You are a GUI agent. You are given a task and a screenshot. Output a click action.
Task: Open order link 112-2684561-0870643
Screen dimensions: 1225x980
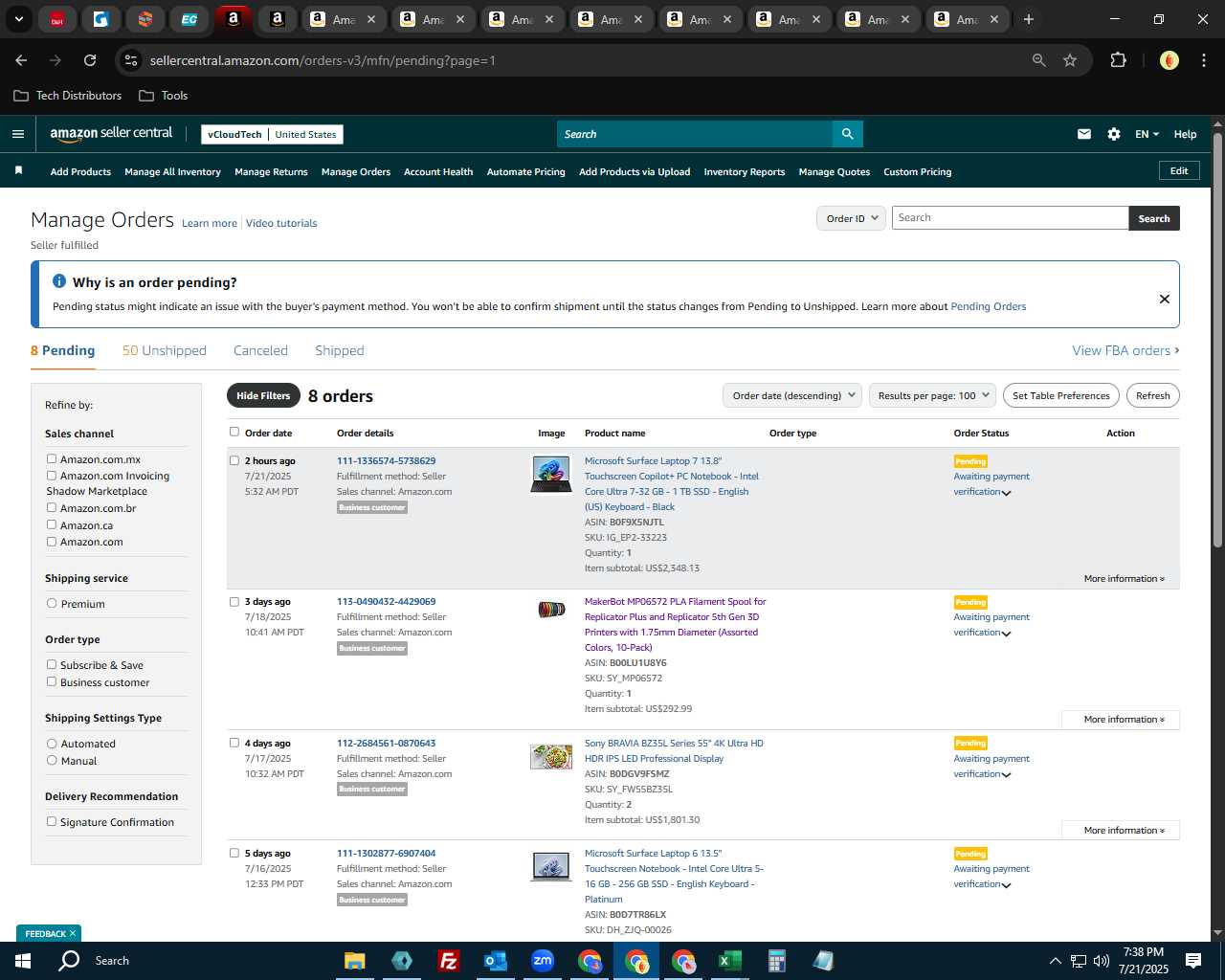386,743
